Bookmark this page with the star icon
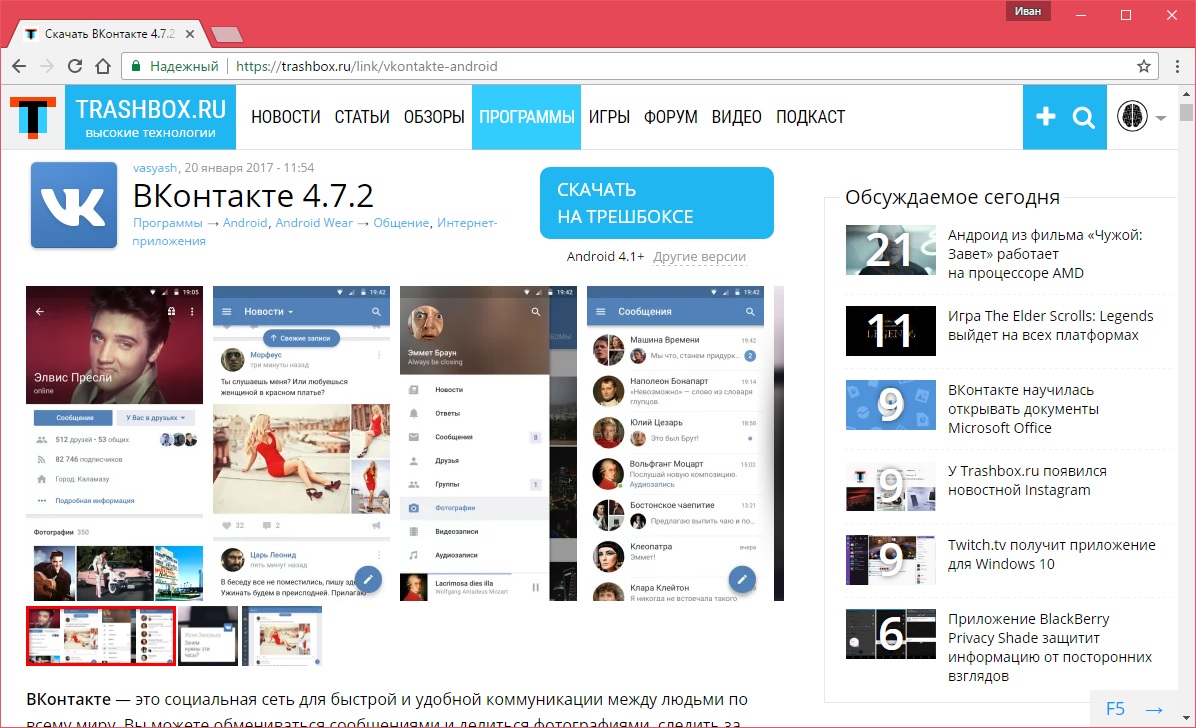Image resolution: width=1196 pixels, height=728 pixels. (x=1143, y=66)
